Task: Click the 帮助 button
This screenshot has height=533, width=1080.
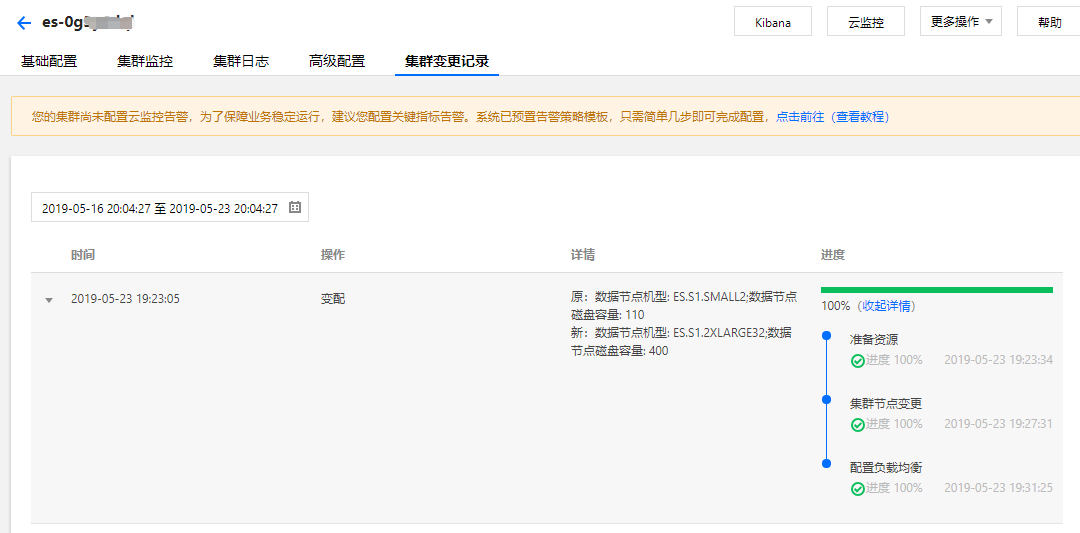Action: coord(1049,21)
